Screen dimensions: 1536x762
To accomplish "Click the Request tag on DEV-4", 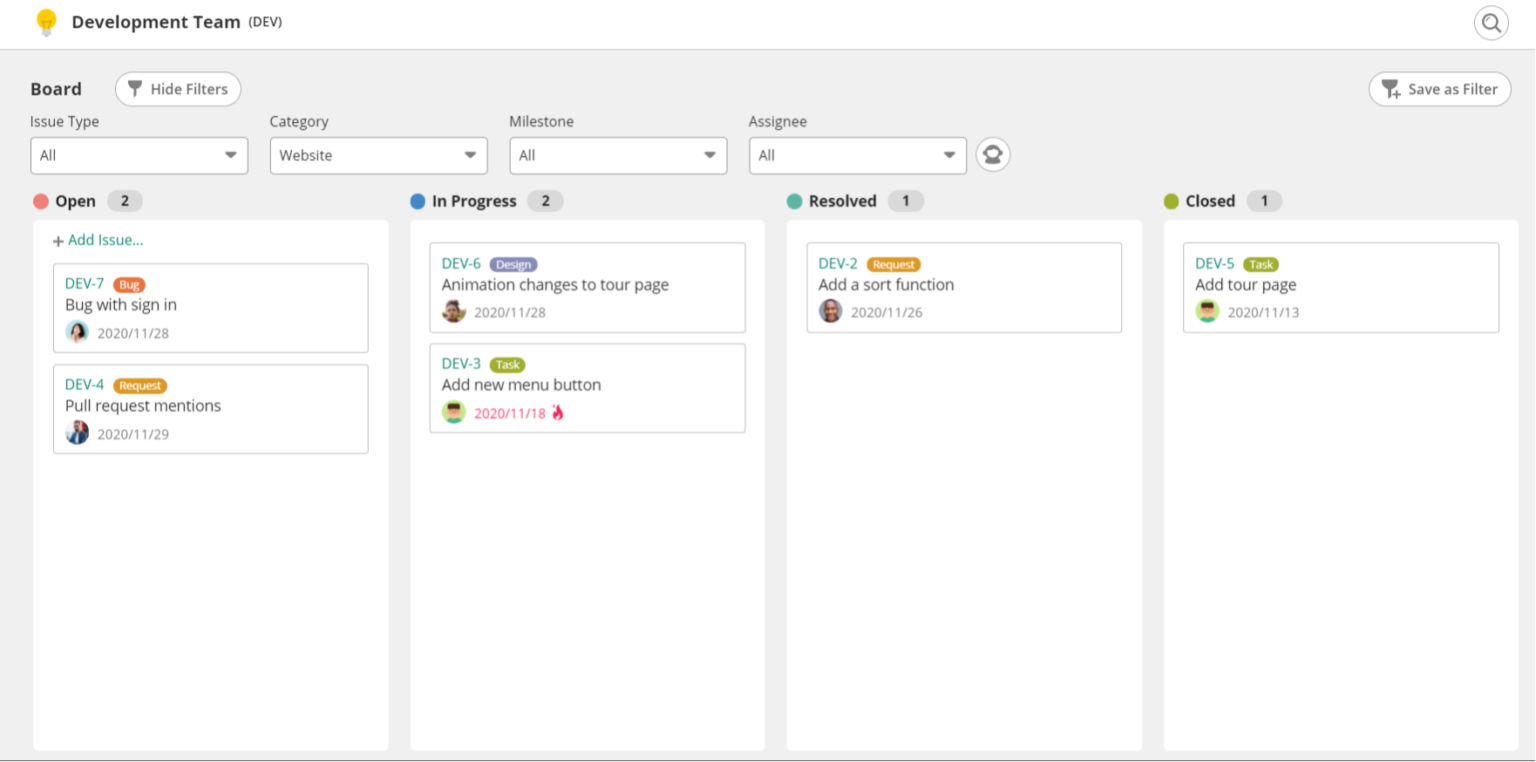I will pyautogui.click(x=140, y=386).
